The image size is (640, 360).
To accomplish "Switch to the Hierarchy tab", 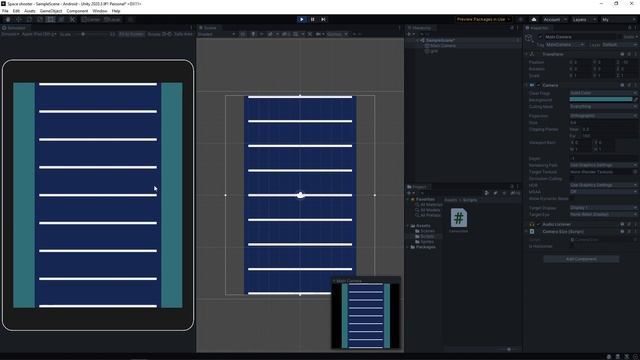I will pyautogui.click(x=420, y=28).
